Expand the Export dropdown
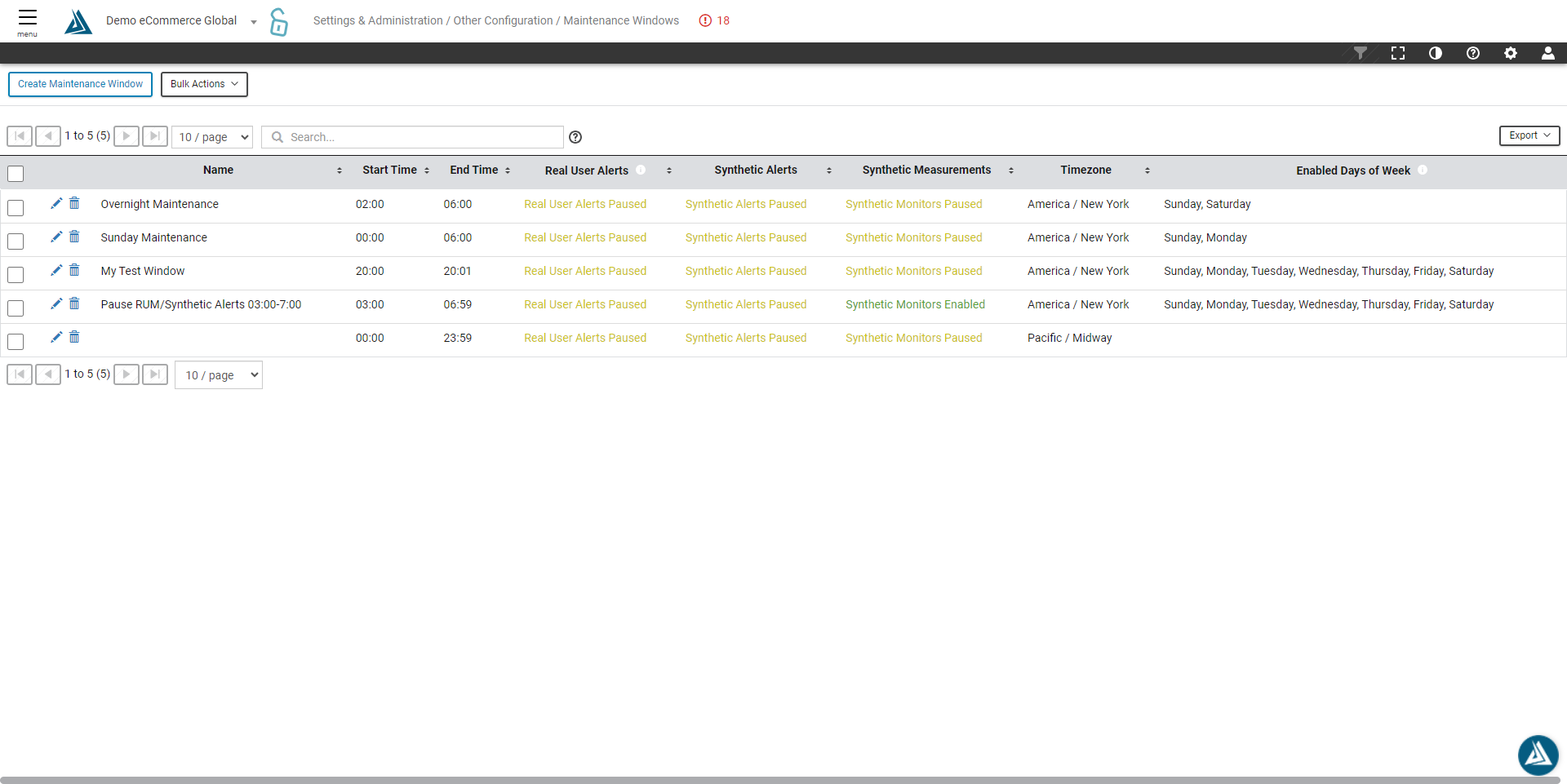The height and width of the screenshot is (784, 1567). [1529, 135]
